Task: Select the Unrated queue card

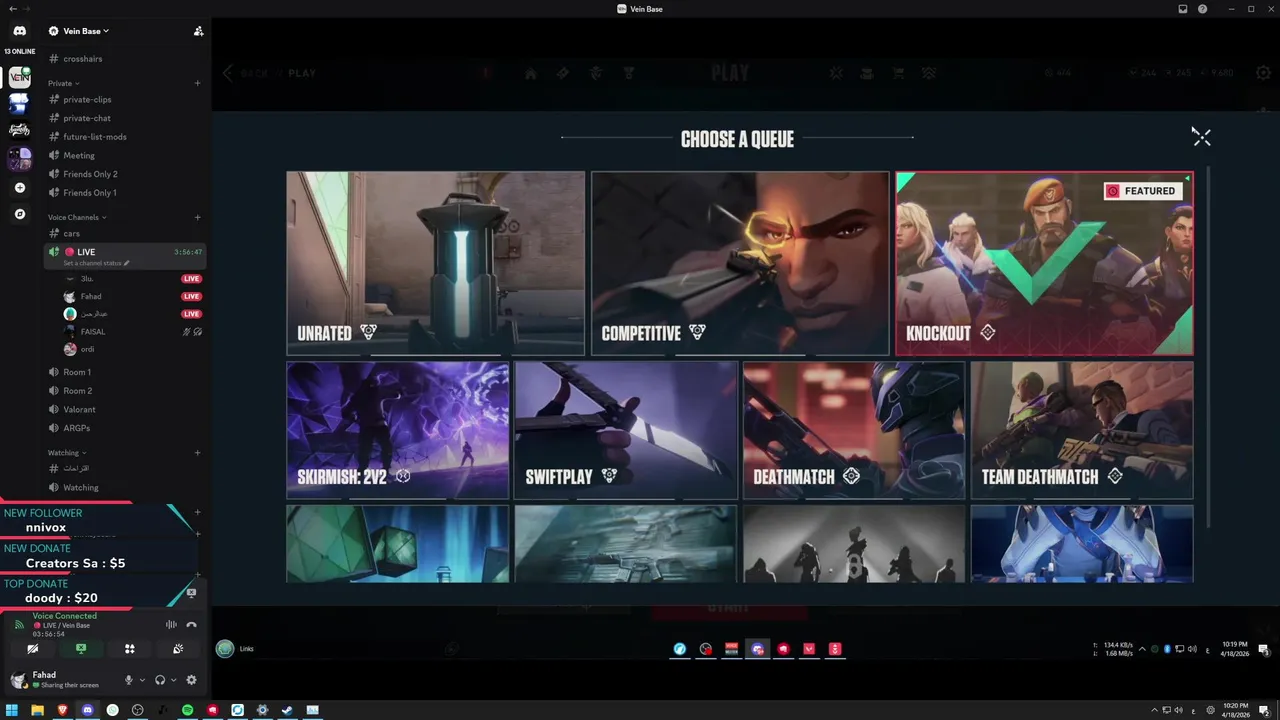Action: (435, 263)
